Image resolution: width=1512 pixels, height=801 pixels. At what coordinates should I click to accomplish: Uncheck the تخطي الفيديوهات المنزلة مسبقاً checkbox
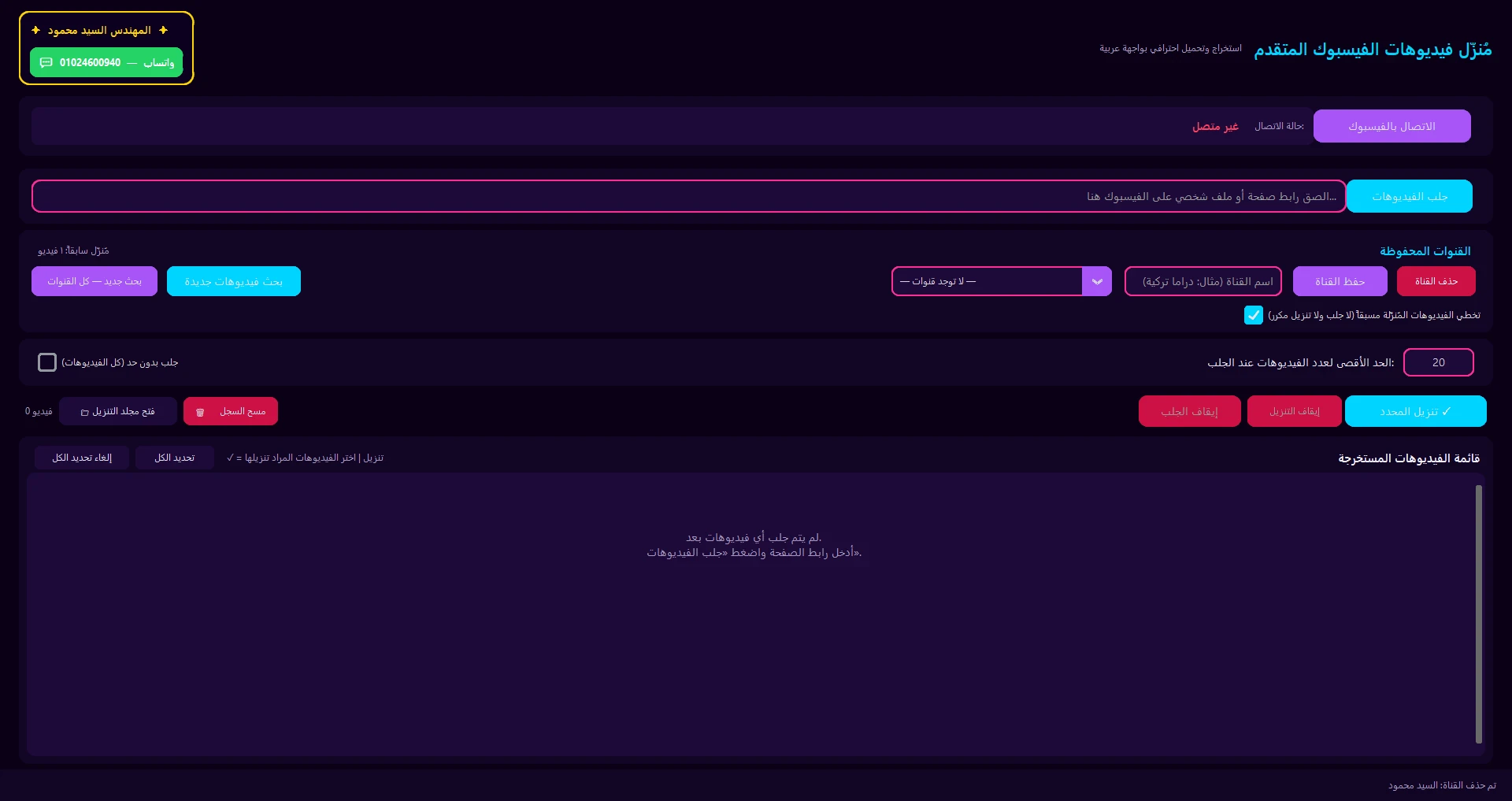point(1253,315)
